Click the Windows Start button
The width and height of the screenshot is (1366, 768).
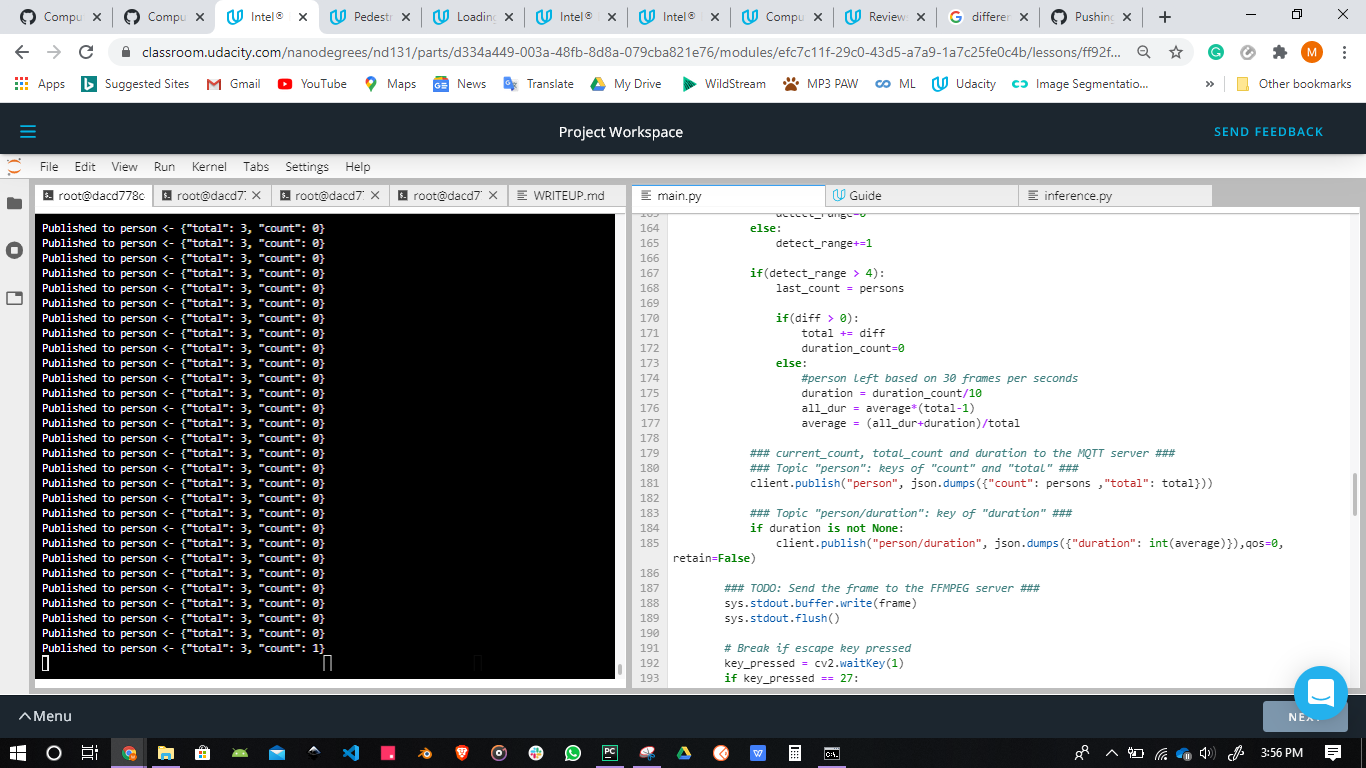point(17,753)
